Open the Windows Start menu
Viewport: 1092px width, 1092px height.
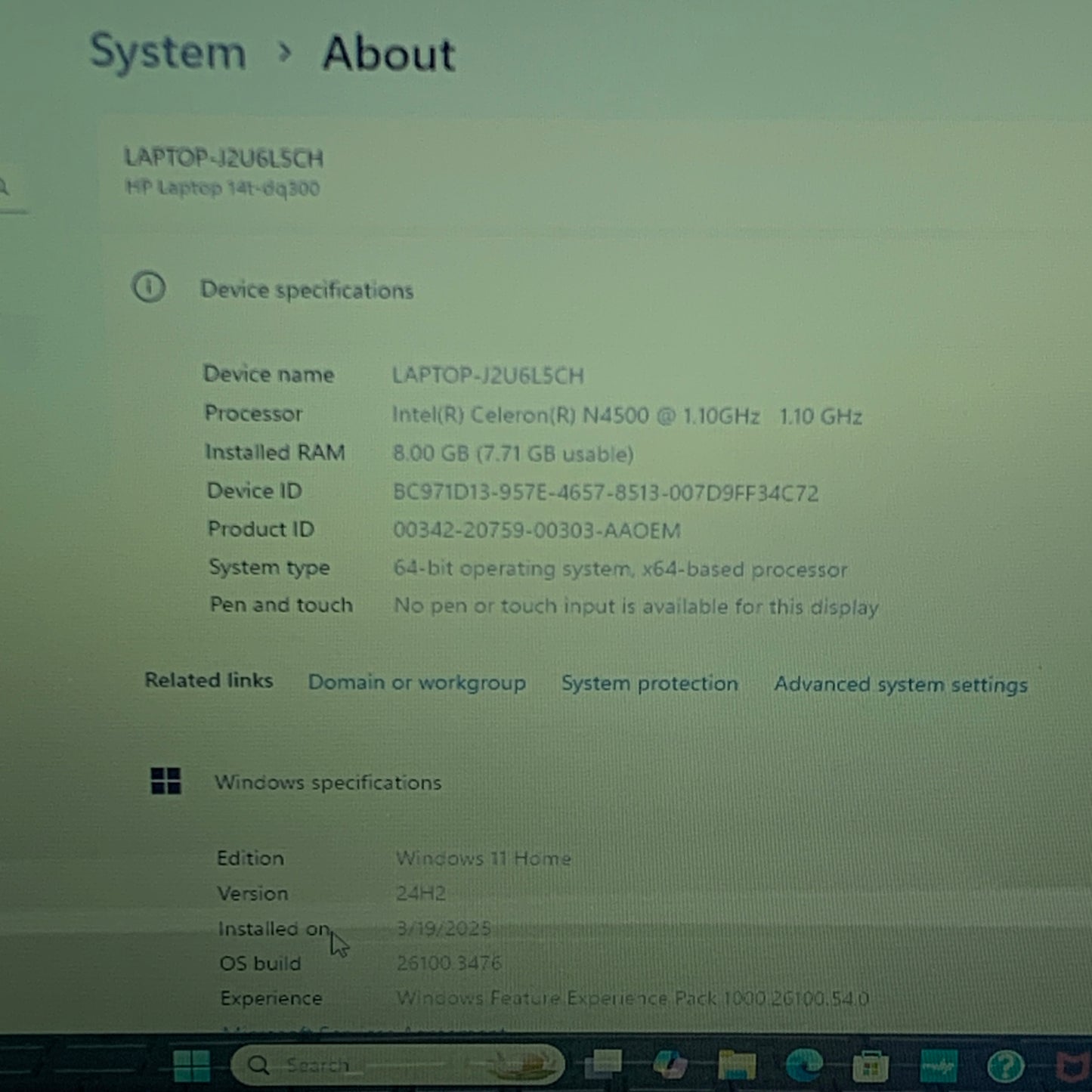pos(193,1064)
